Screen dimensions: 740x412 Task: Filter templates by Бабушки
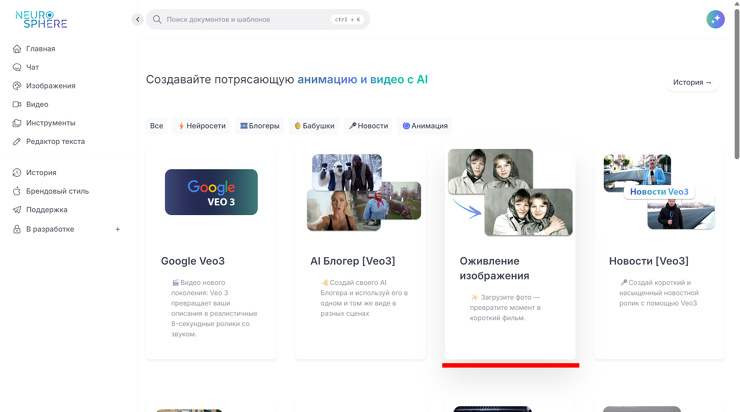coord(314,126)
